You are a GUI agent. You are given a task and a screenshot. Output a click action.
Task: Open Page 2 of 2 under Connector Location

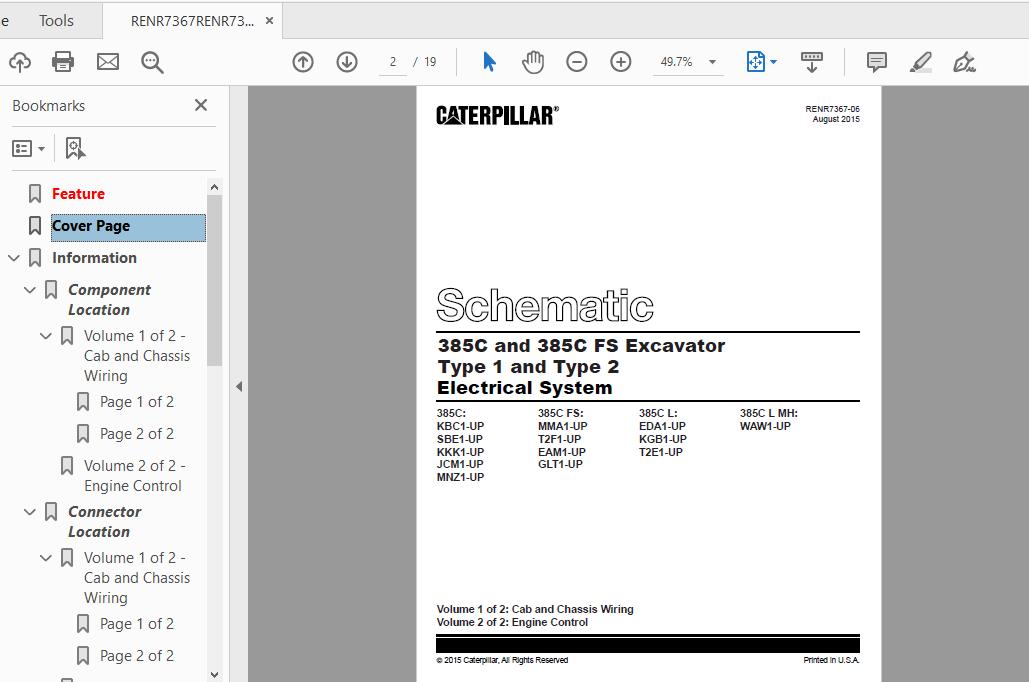(x=136, y=656)
